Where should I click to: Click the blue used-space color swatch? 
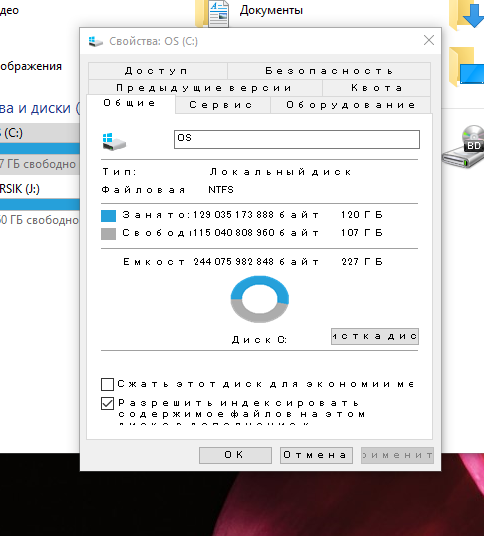pos(108,216)
